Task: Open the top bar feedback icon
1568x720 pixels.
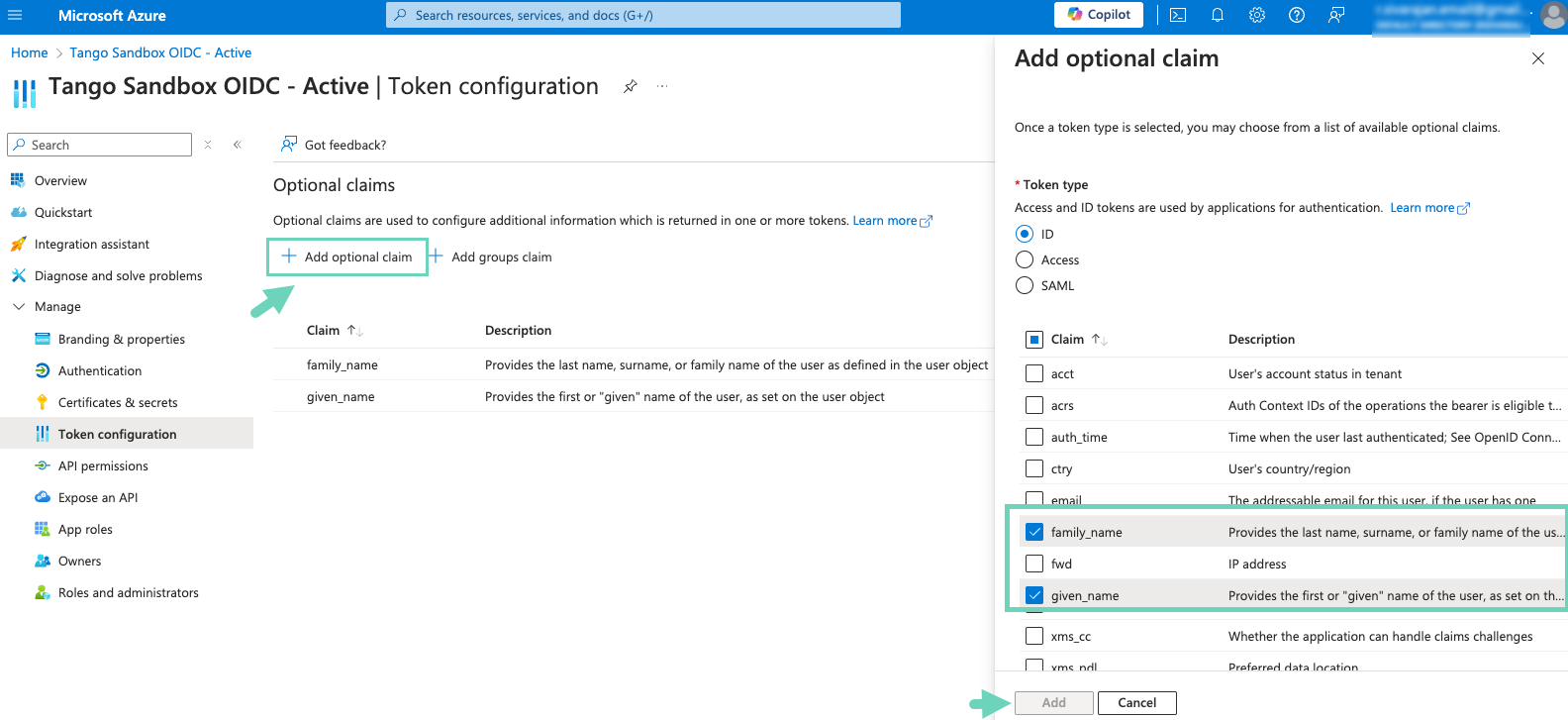Action: [x=1336, y=15]
